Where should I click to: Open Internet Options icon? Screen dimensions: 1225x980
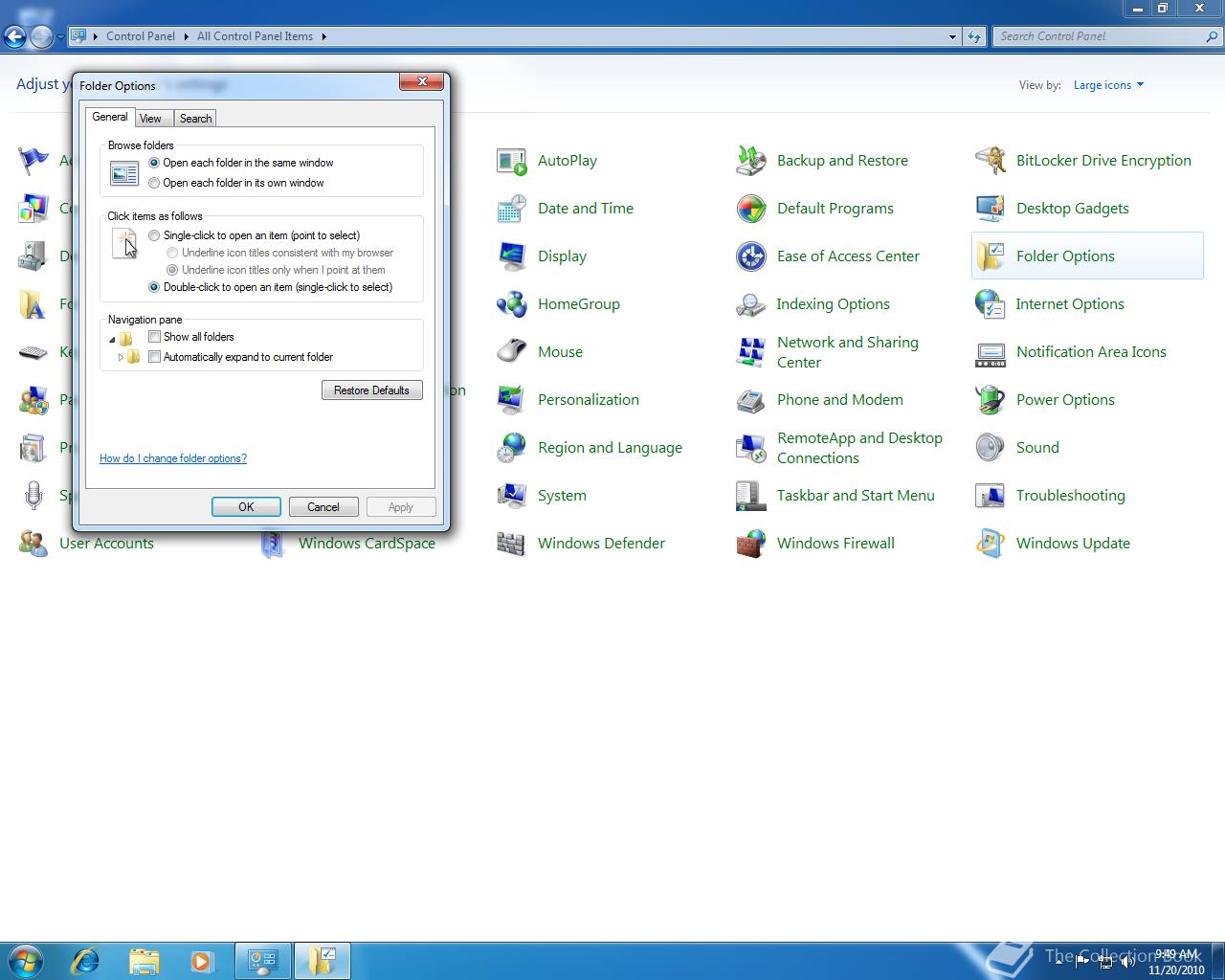pyautogui.click(x=990, y=304)
